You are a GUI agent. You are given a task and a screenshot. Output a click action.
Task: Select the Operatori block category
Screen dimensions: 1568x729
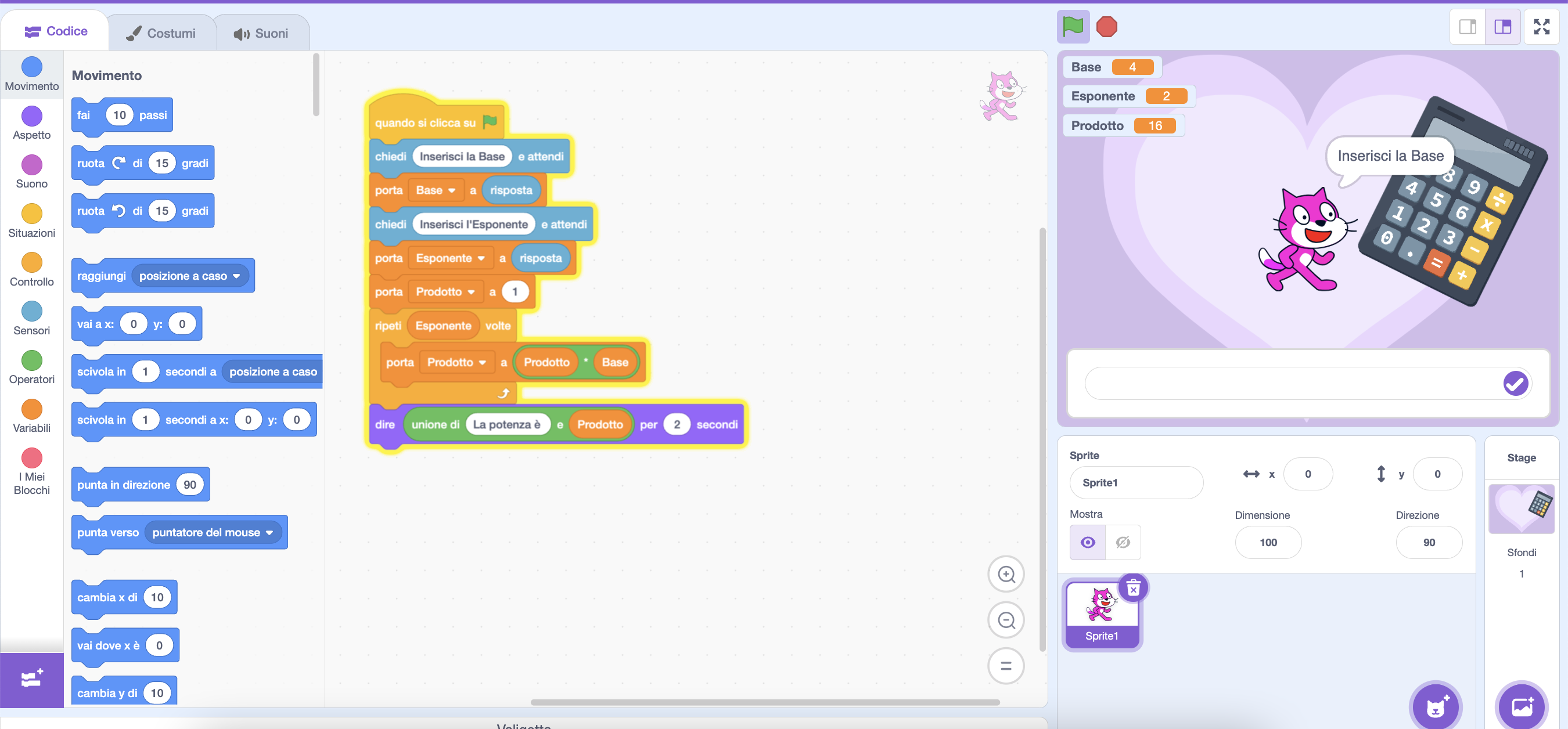(32, 367)
